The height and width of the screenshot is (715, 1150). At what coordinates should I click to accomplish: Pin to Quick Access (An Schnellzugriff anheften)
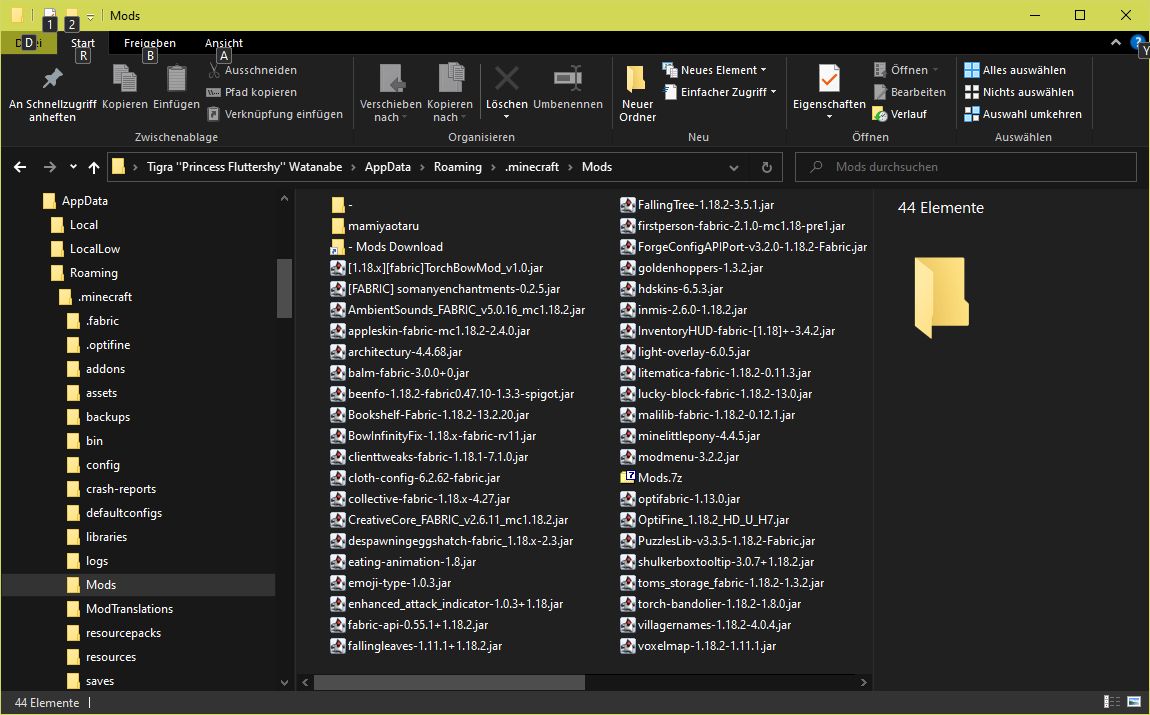pyautogui.click(x=52, y=92)
